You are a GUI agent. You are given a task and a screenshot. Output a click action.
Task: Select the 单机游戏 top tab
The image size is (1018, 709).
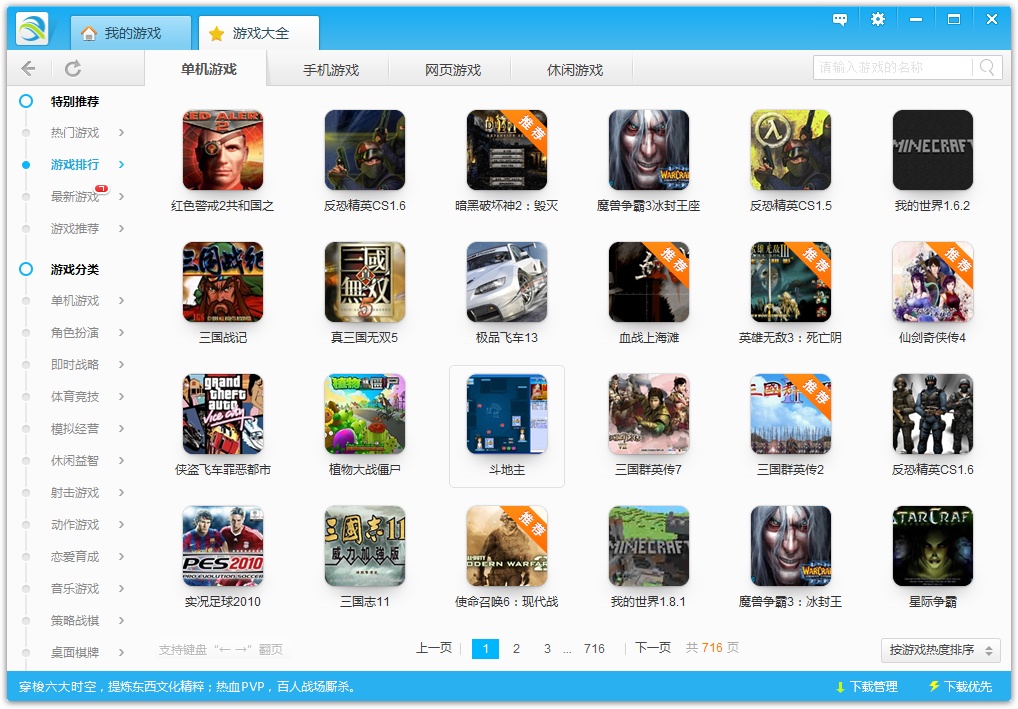pos(208,69)
